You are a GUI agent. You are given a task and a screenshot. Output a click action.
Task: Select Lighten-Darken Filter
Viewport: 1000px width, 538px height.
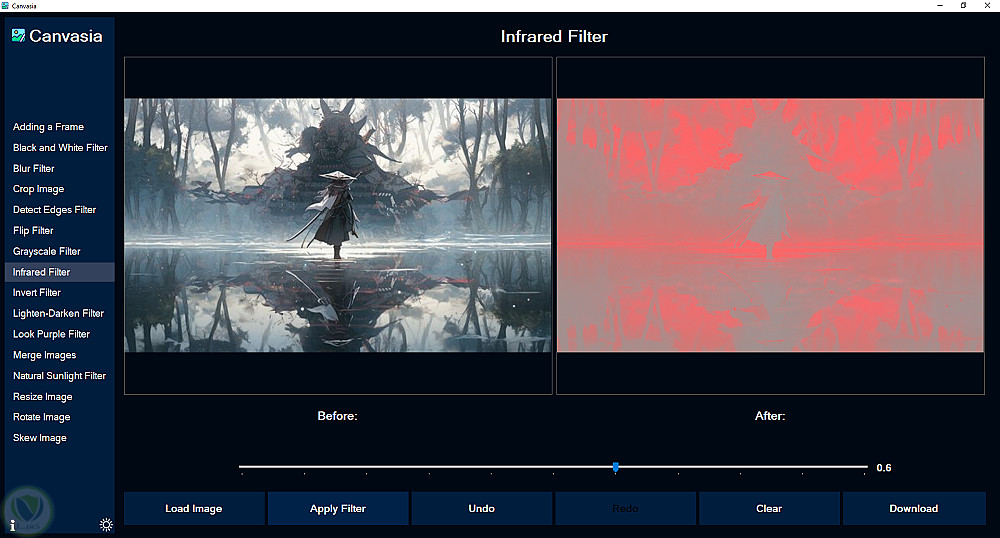coord(58,313)
